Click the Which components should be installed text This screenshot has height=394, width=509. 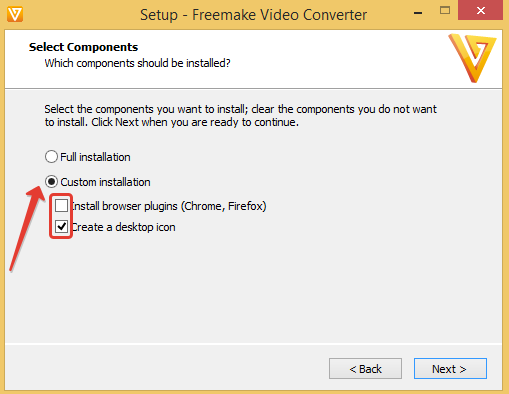tap(137, 63)
